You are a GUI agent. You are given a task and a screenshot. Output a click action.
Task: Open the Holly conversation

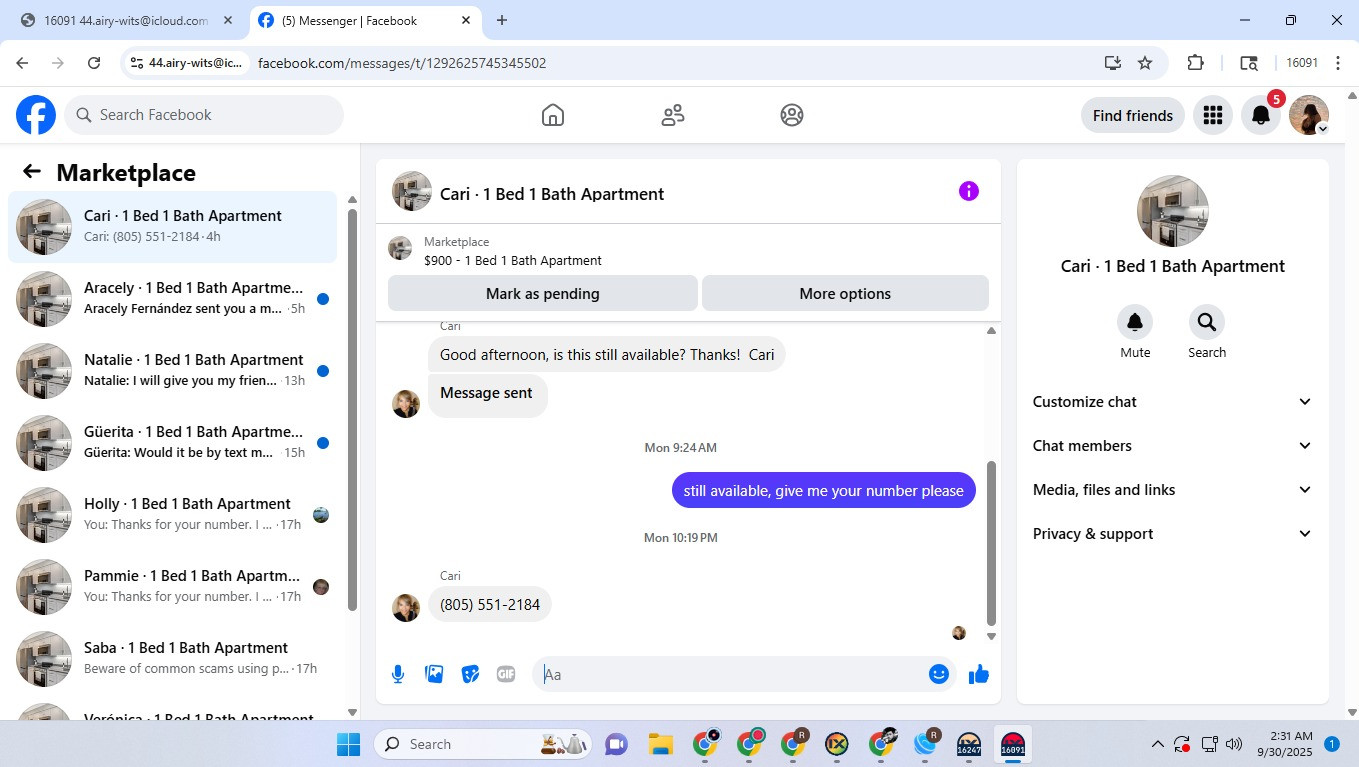[x=172, y=515]
